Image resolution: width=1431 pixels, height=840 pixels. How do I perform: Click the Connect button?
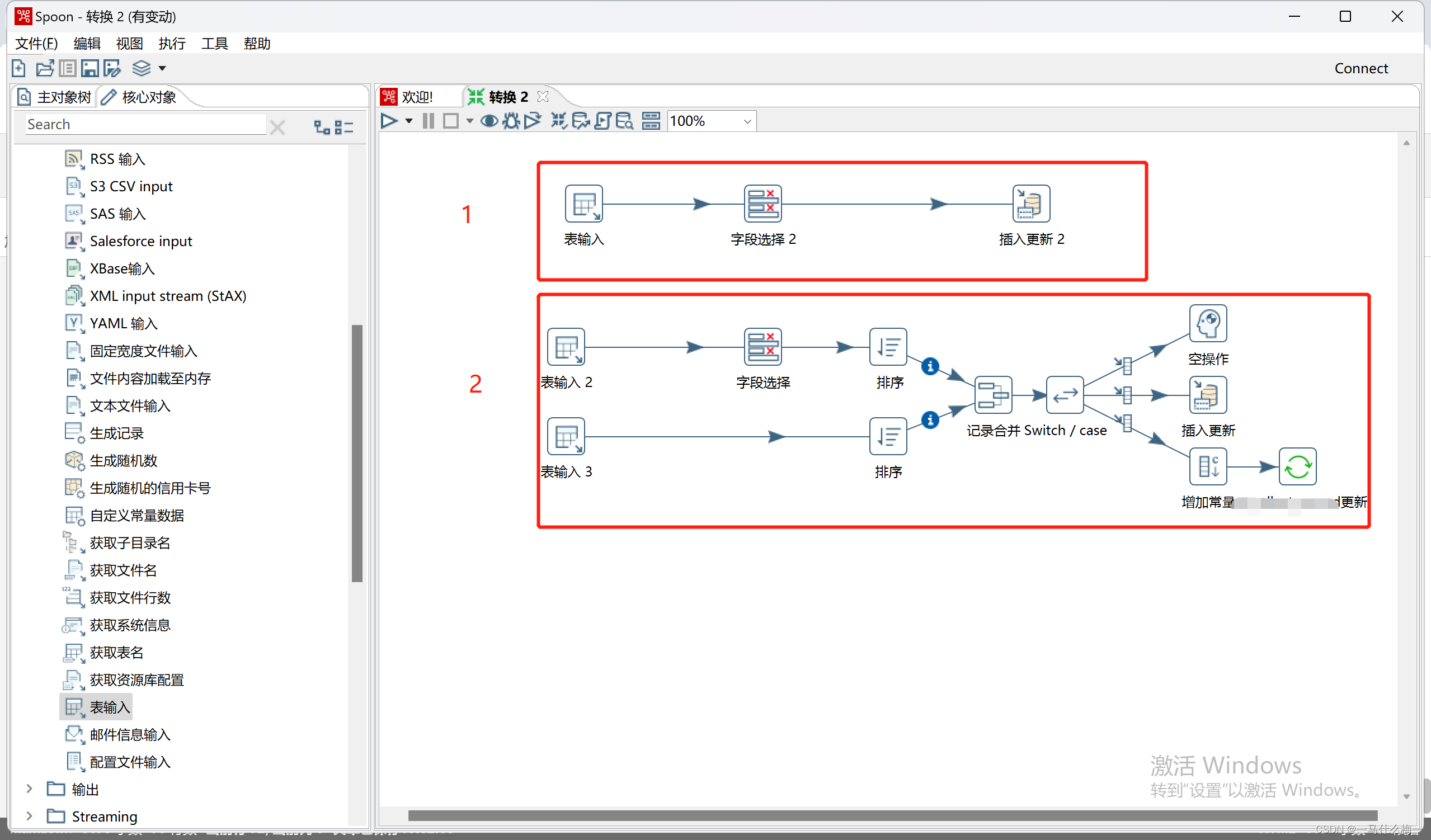click(1361, 69)
